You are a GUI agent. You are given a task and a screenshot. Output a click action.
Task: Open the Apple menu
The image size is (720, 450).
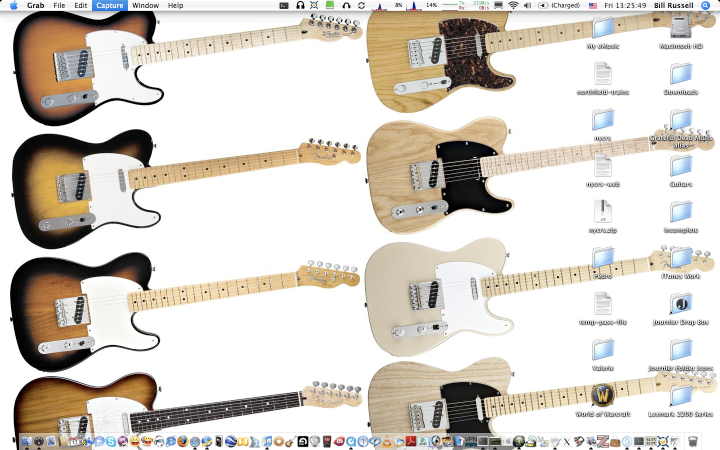click(x=14, y=6)
